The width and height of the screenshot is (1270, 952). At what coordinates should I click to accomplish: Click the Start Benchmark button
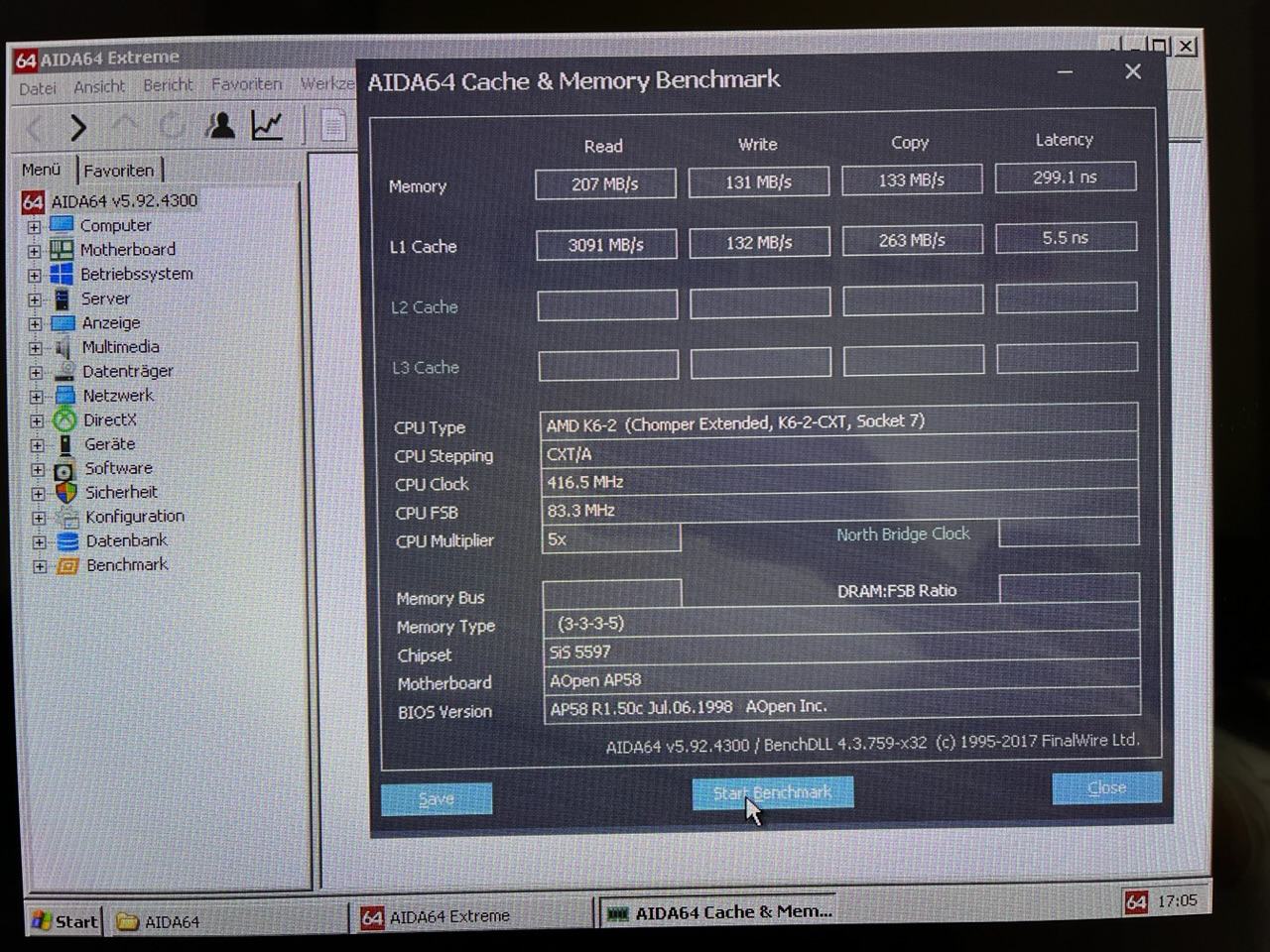(773, 792)
